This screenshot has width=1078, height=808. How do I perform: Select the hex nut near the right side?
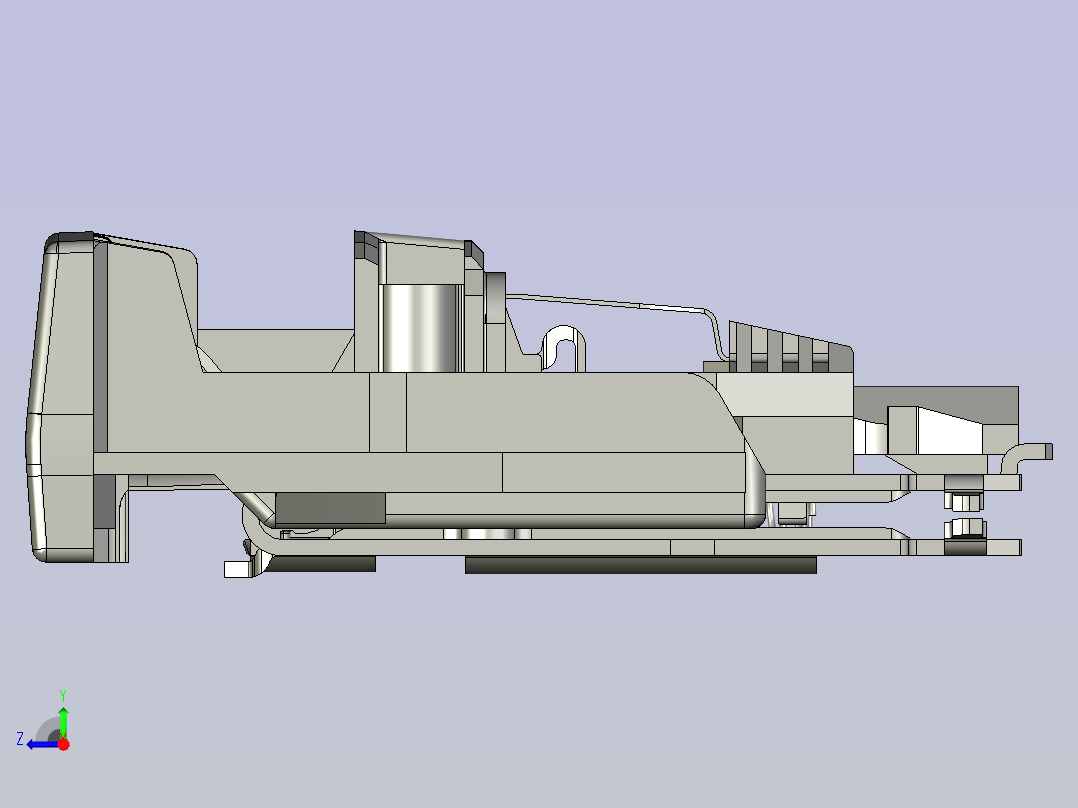[x=964, y=504]
